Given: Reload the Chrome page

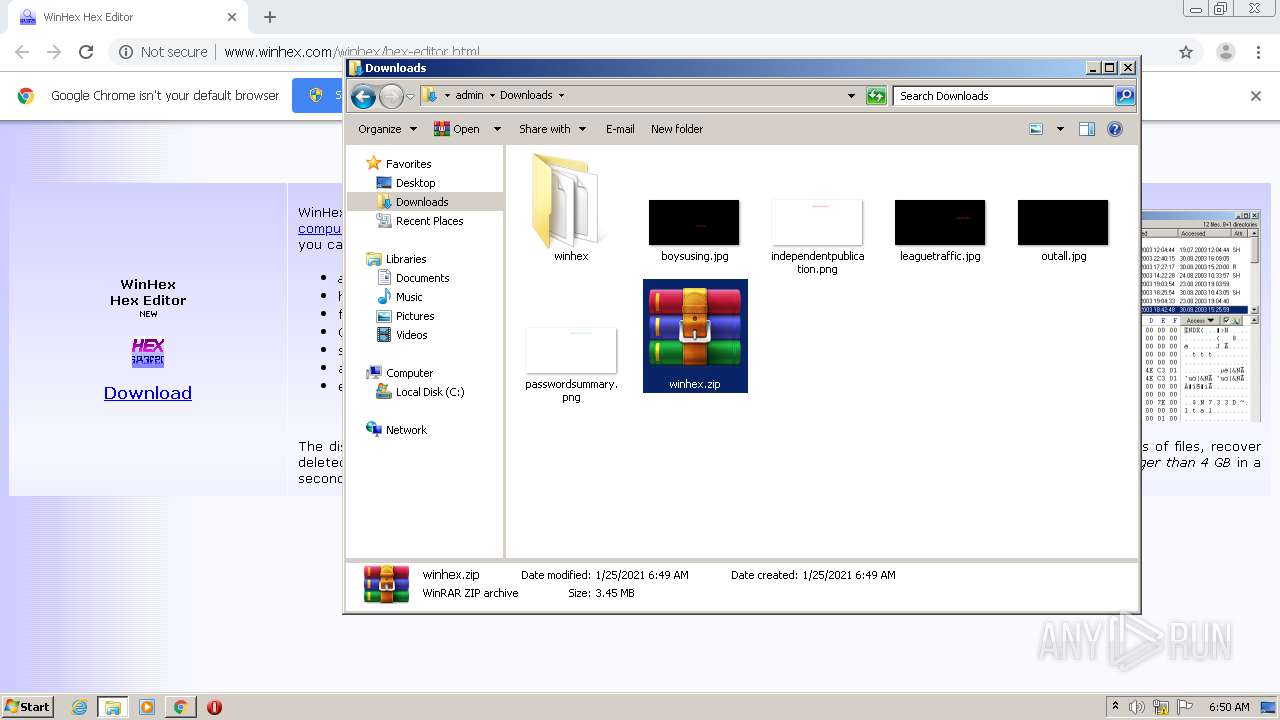Looking at the screenshot, I should (x=86, y=52).
